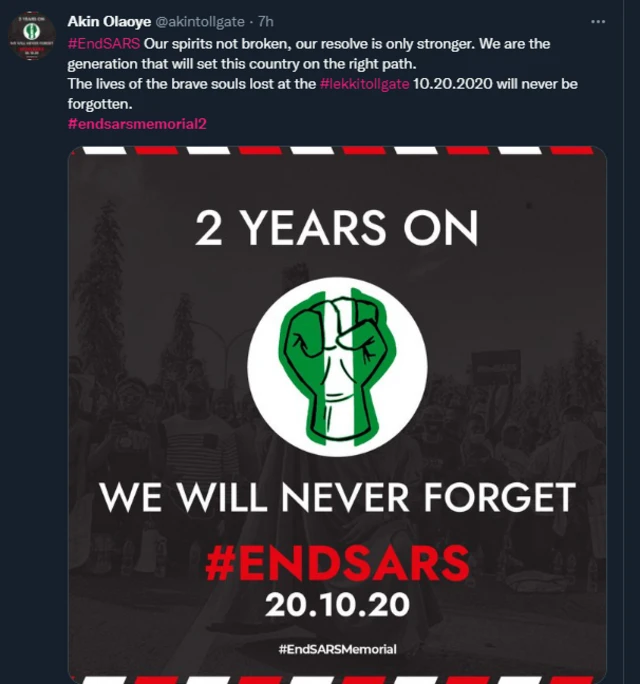
Task: Open the #endsarsmemorial2 hashtag
Action: [137, 124]
